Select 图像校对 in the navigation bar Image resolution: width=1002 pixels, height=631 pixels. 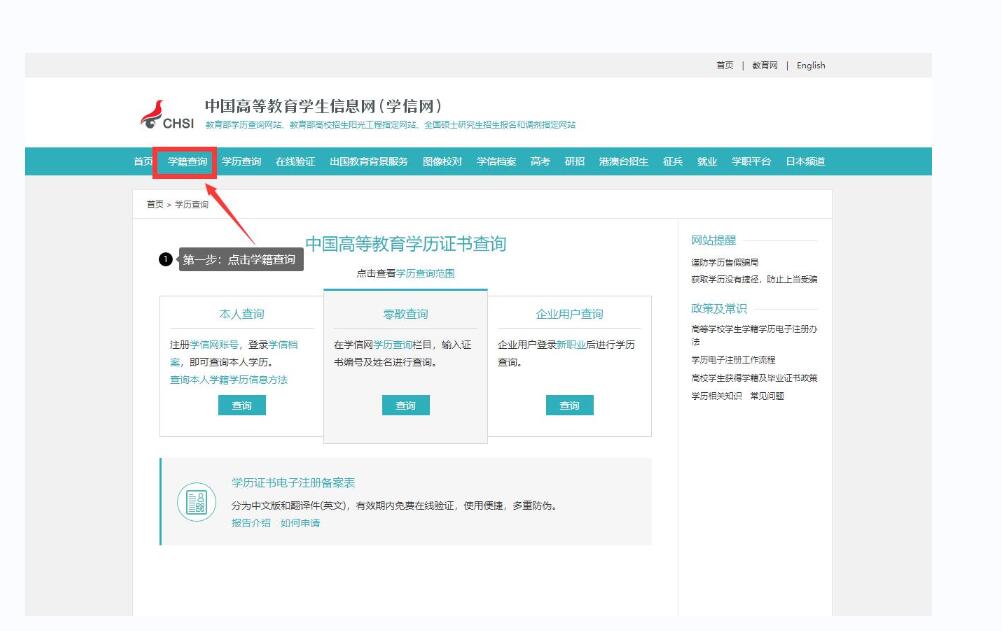pos(442,161)
